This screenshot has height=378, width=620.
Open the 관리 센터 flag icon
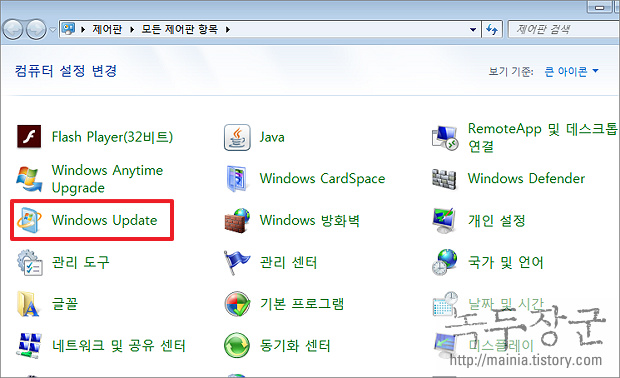236,262
